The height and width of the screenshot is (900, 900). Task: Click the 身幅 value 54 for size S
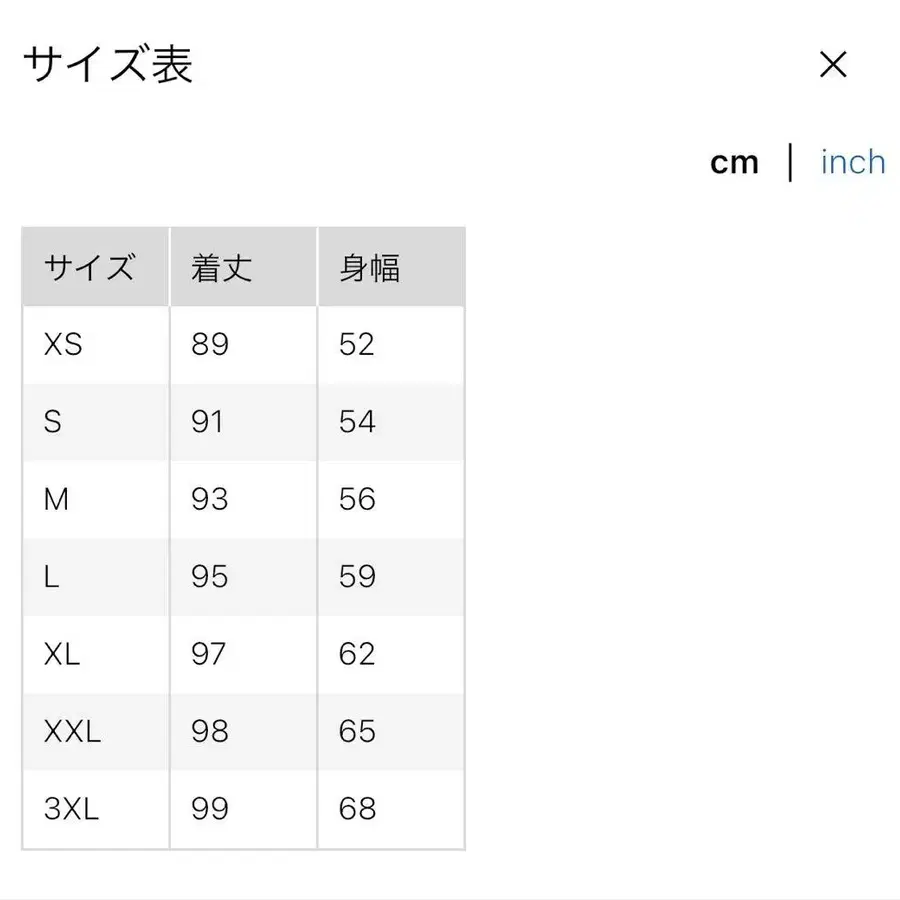tap(356, 422)
